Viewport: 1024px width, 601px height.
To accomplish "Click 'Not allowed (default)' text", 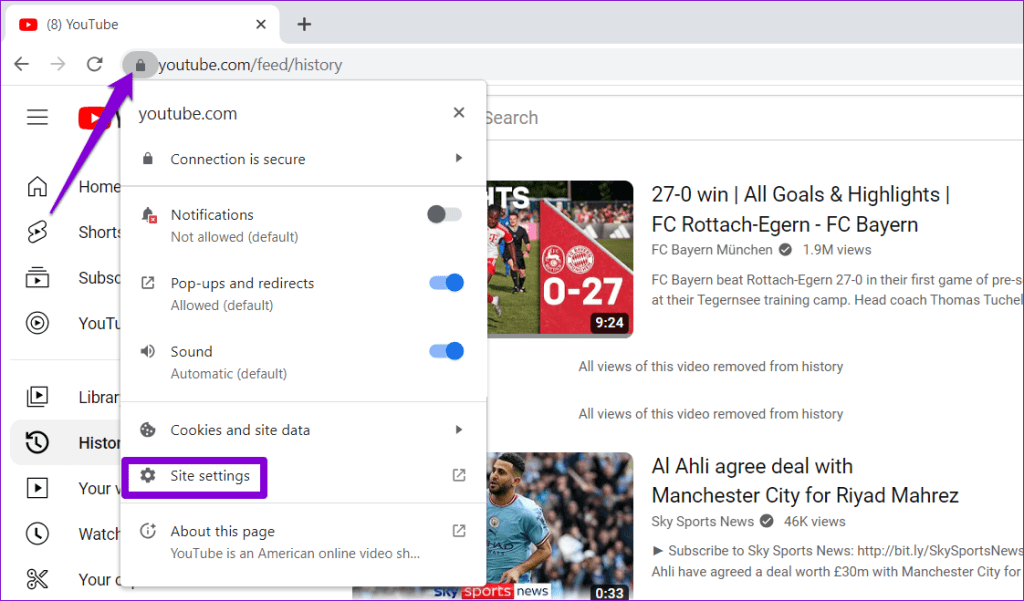I will [234, 237].
